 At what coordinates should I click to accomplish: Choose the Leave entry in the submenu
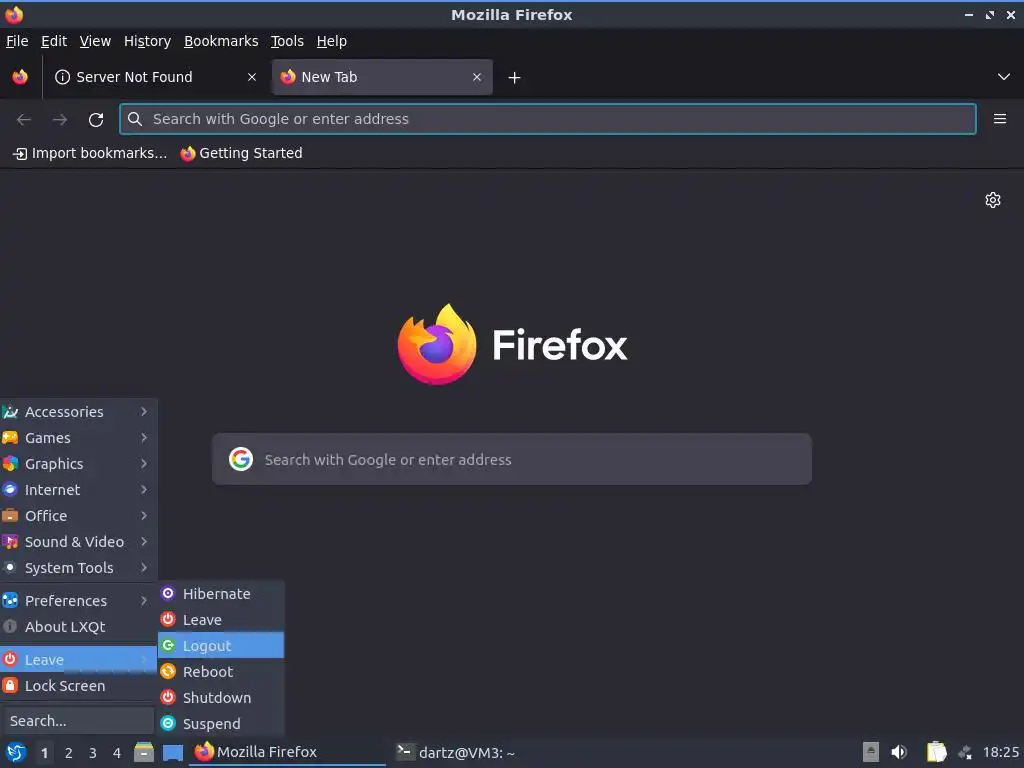pyautogui.click(x=221, y=620)
